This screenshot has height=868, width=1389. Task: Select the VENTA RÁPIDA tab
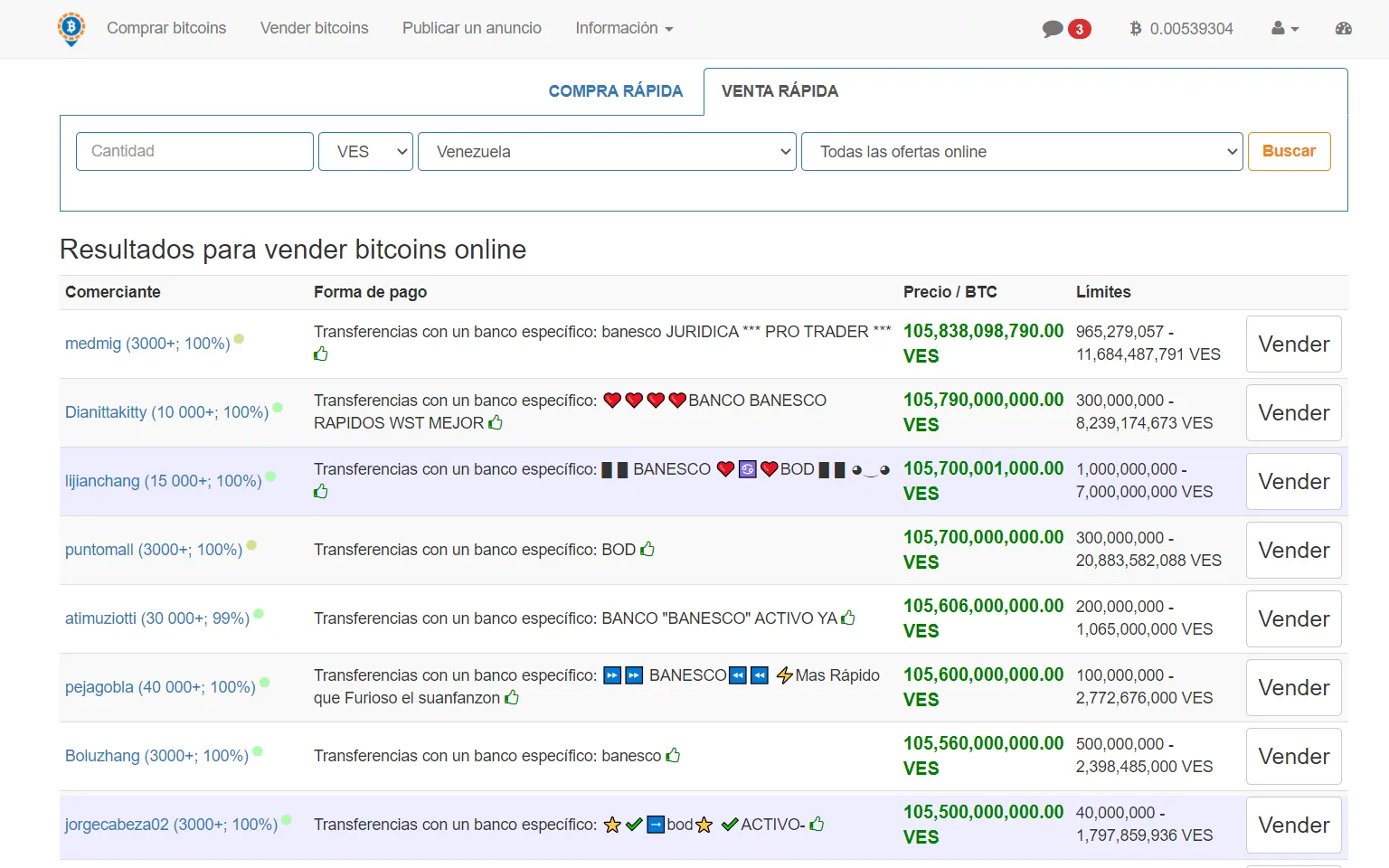point(780,91)
